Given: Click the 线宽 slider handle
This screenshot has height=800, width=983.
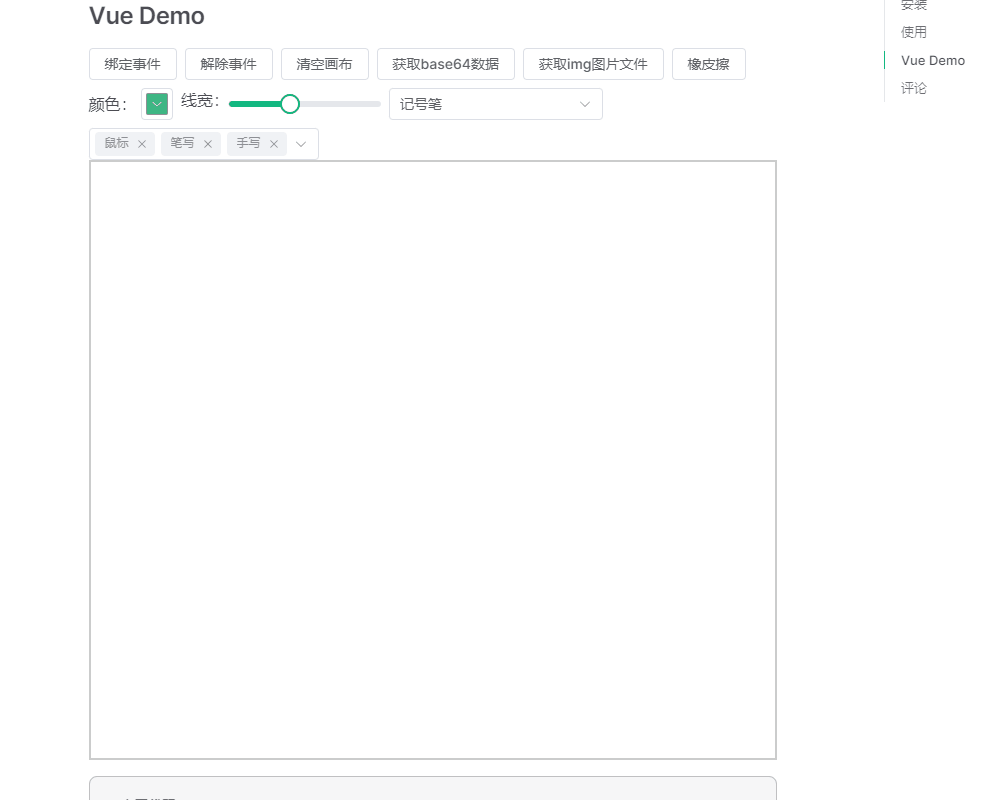Looking at the screenshot, I should [290, 103].
